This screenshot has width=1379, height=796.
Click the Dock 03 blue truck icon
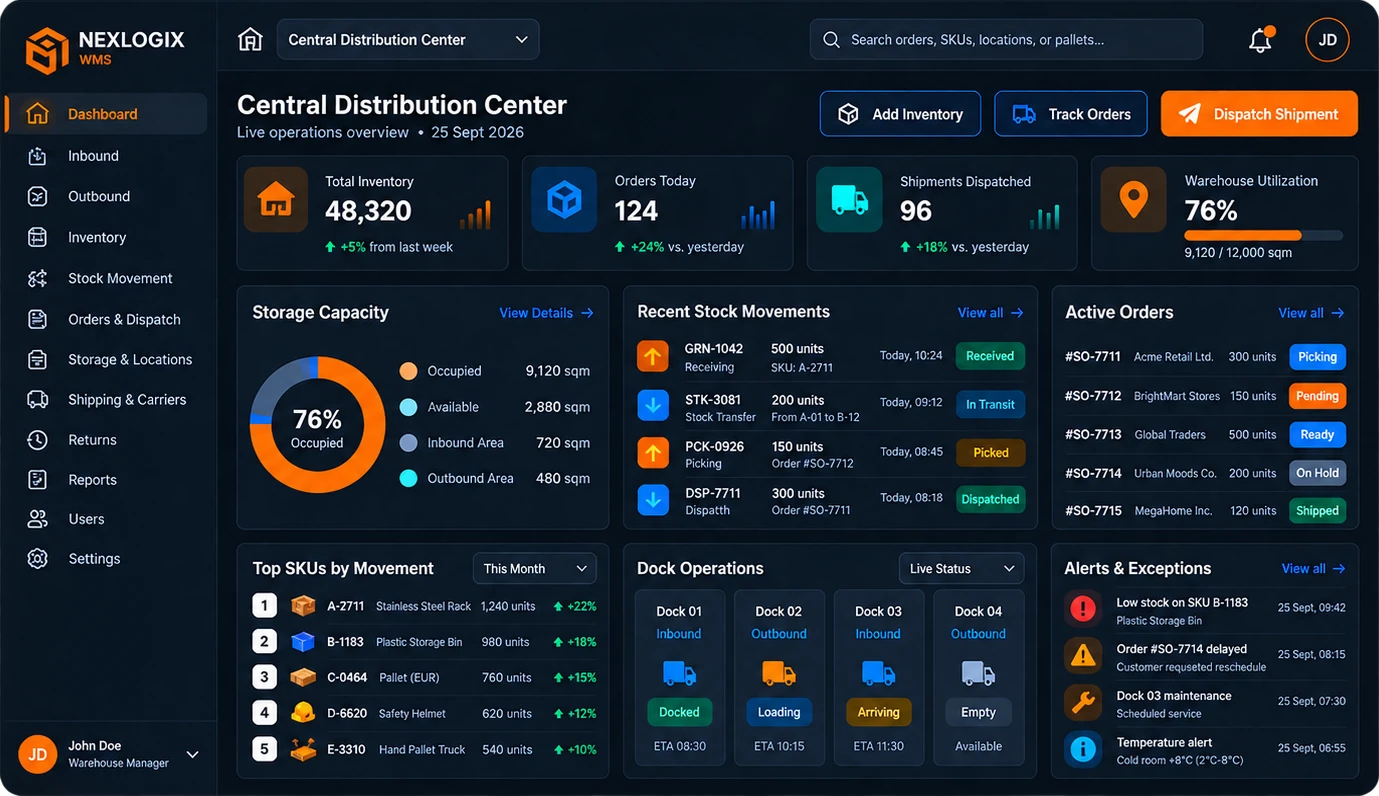coord(878,673)
